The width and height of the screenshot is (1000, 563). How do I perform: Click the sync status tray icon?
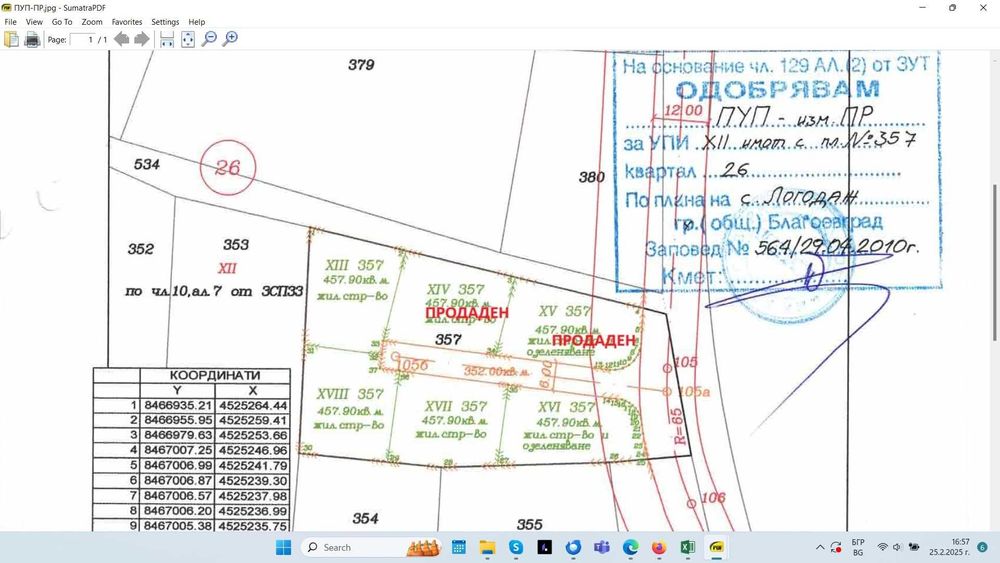(836, 547)
